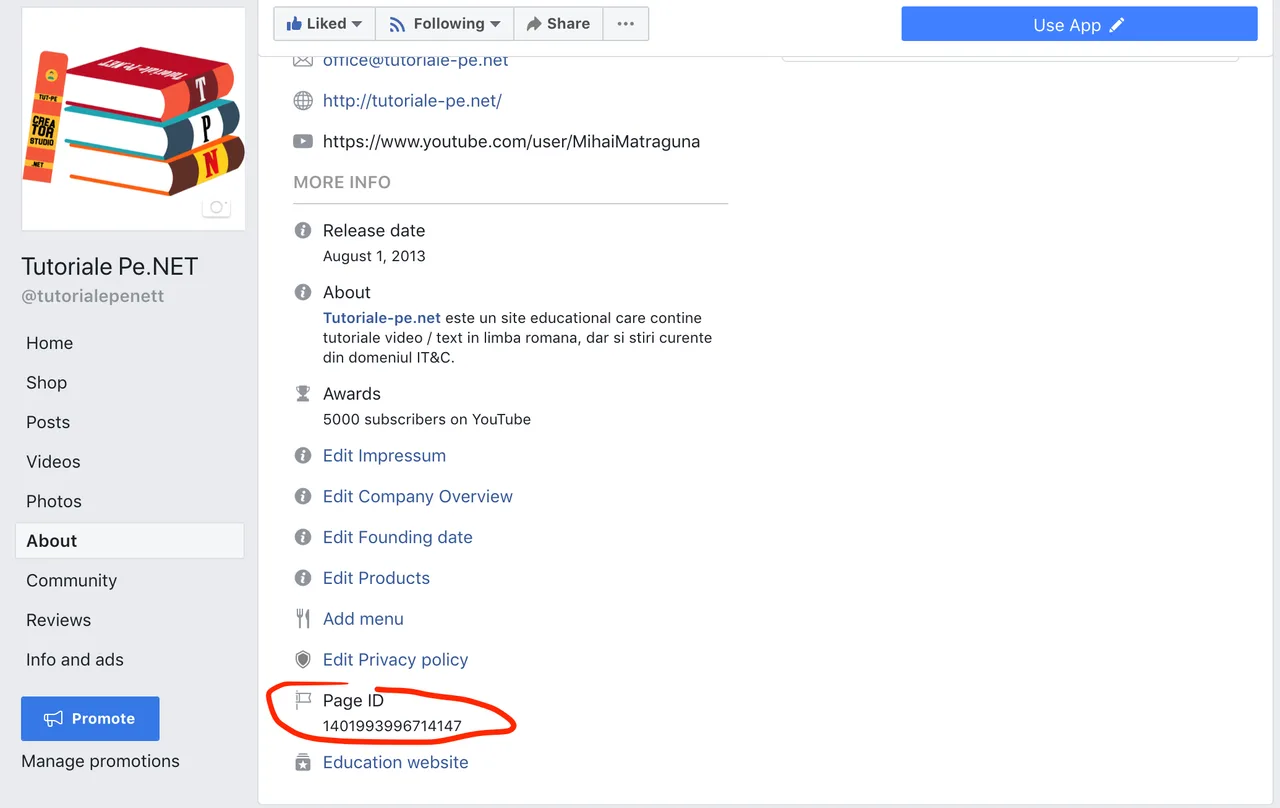Image resolution: width=1280 pixels, height=808 pixels.
Task: Open the three-dots more options menu
Action: coord(626,24)
